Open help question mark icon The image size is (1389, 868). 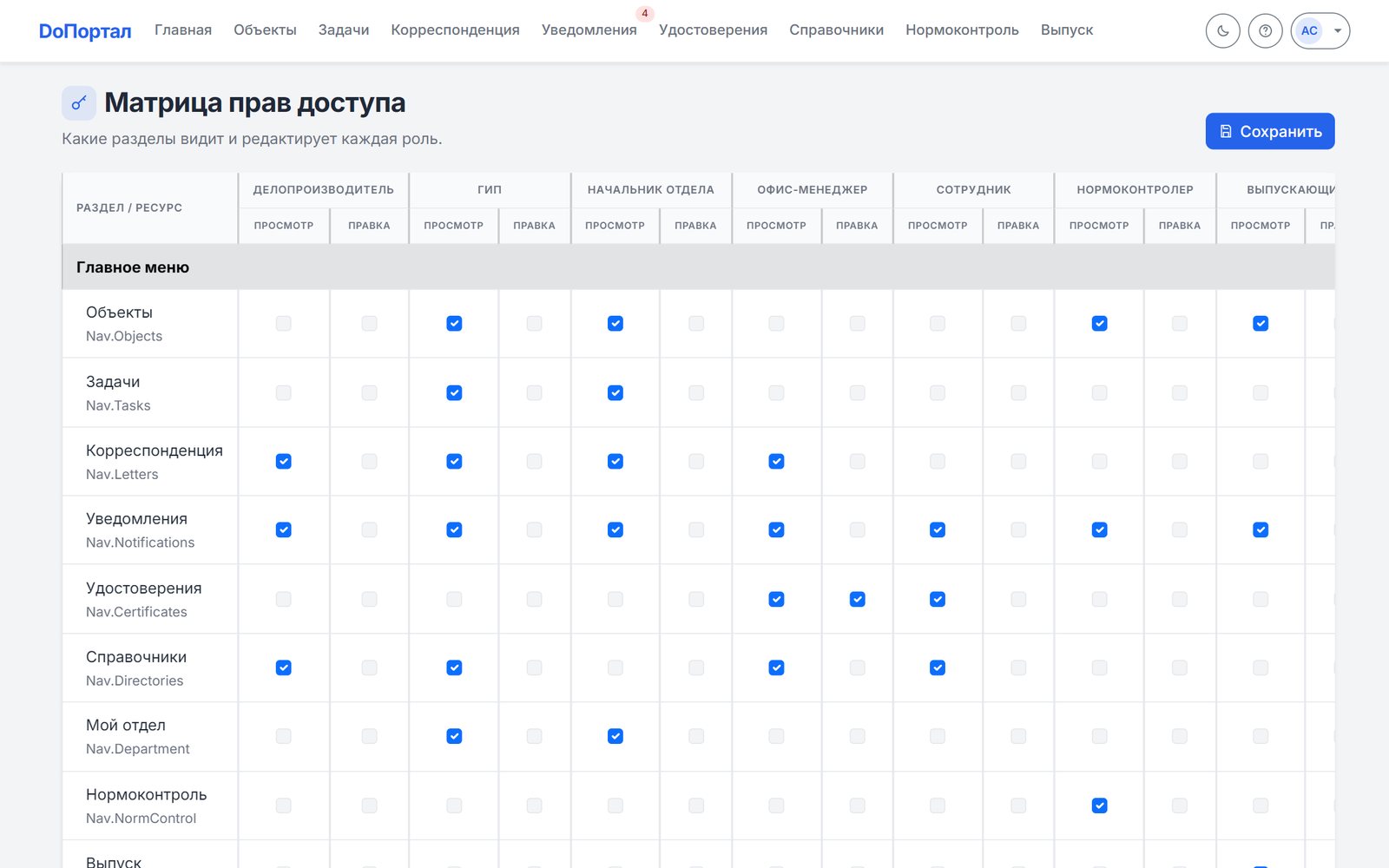click(x=1265, y=31)
